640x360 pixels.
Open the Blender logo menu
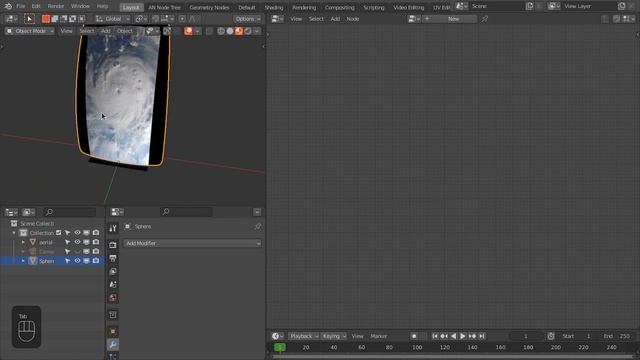coord(8,7)
